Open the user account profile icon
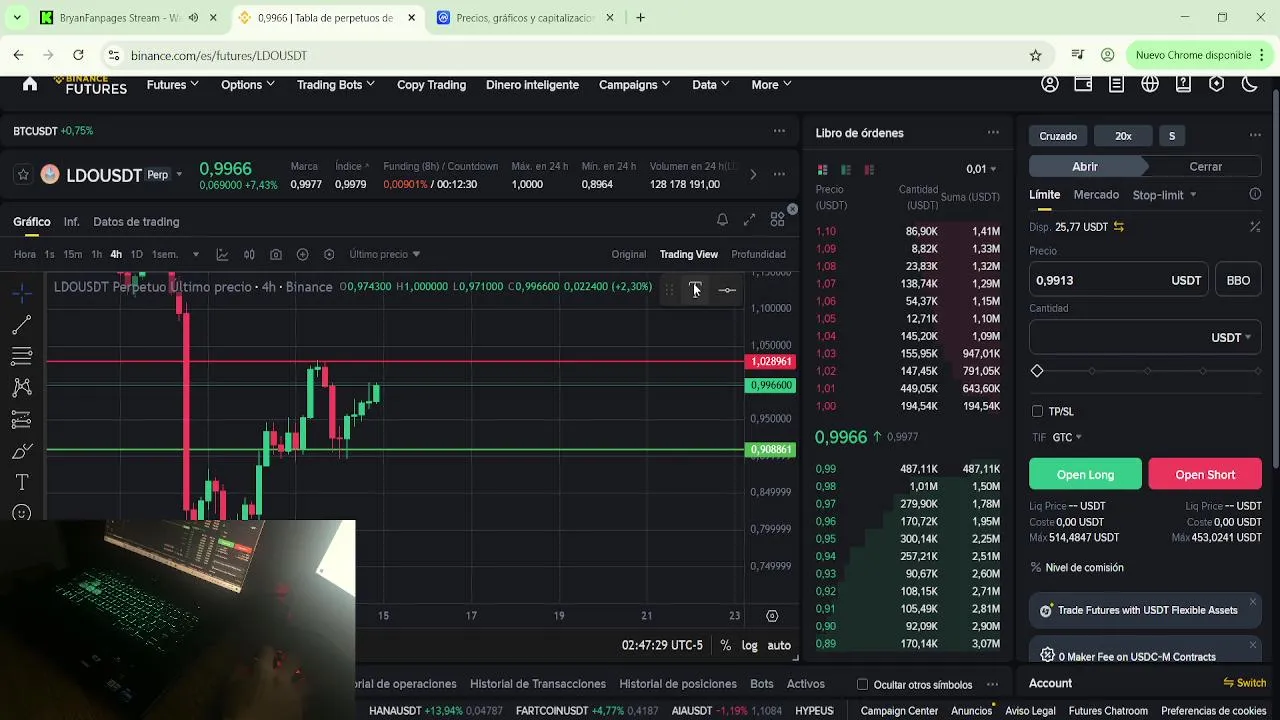Viewport: 1280px width, 720px height. [x=1050, y=84]
